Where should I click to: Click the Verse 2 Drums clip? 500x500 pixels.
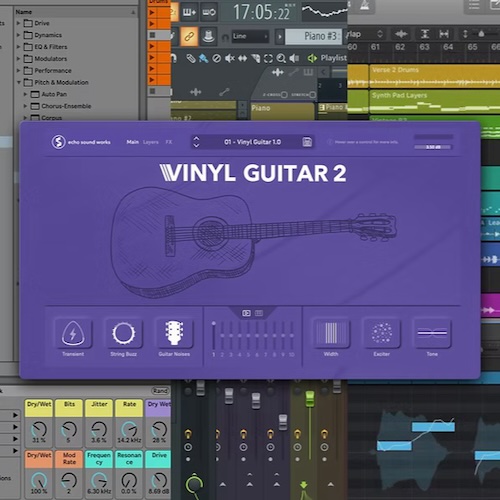434,76
